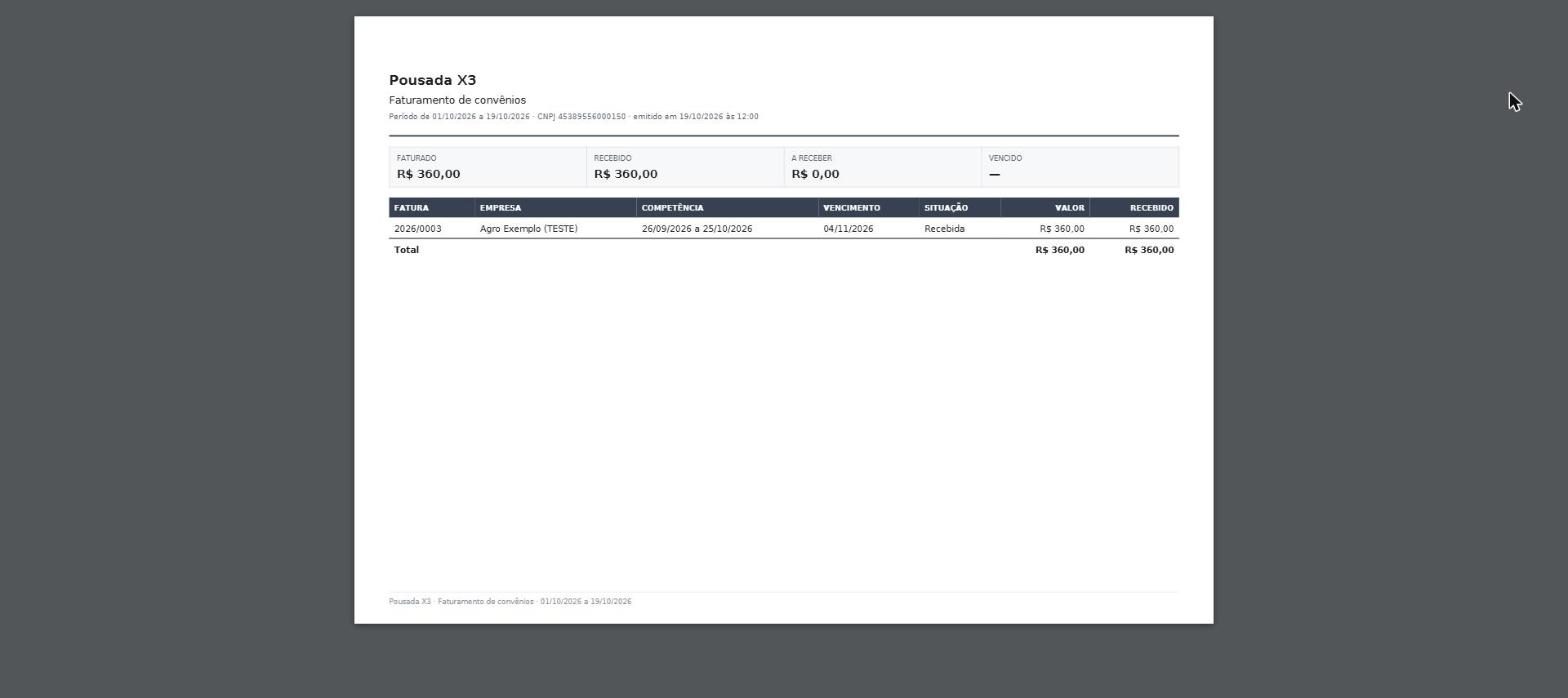Click due date 04/11/2026
The image size is (1568, 698).
tap(848, 229)
